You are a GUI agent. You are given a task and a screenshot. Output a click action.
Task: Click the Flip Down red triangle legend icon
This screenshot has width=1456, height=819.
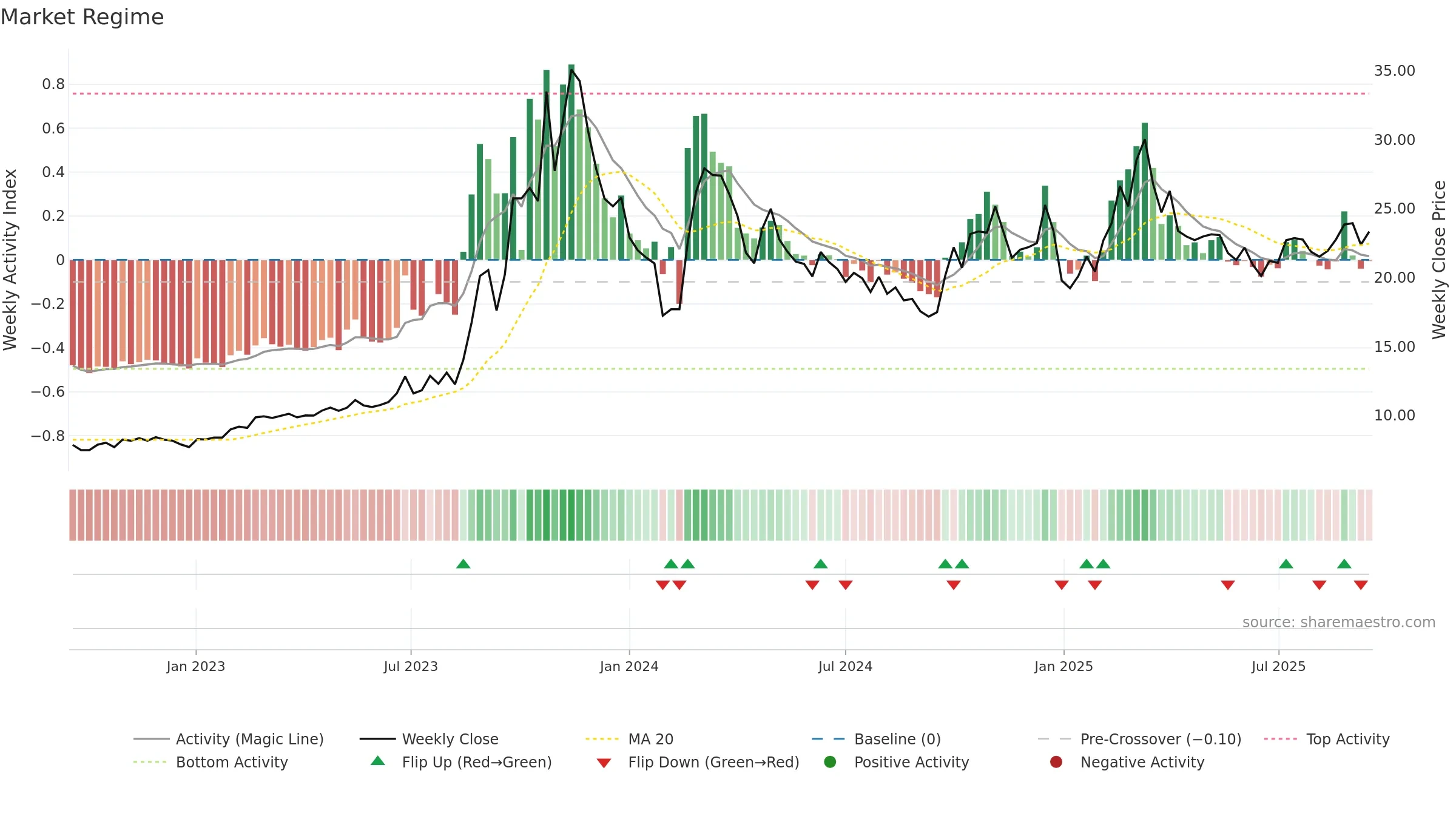coord(604,763)
